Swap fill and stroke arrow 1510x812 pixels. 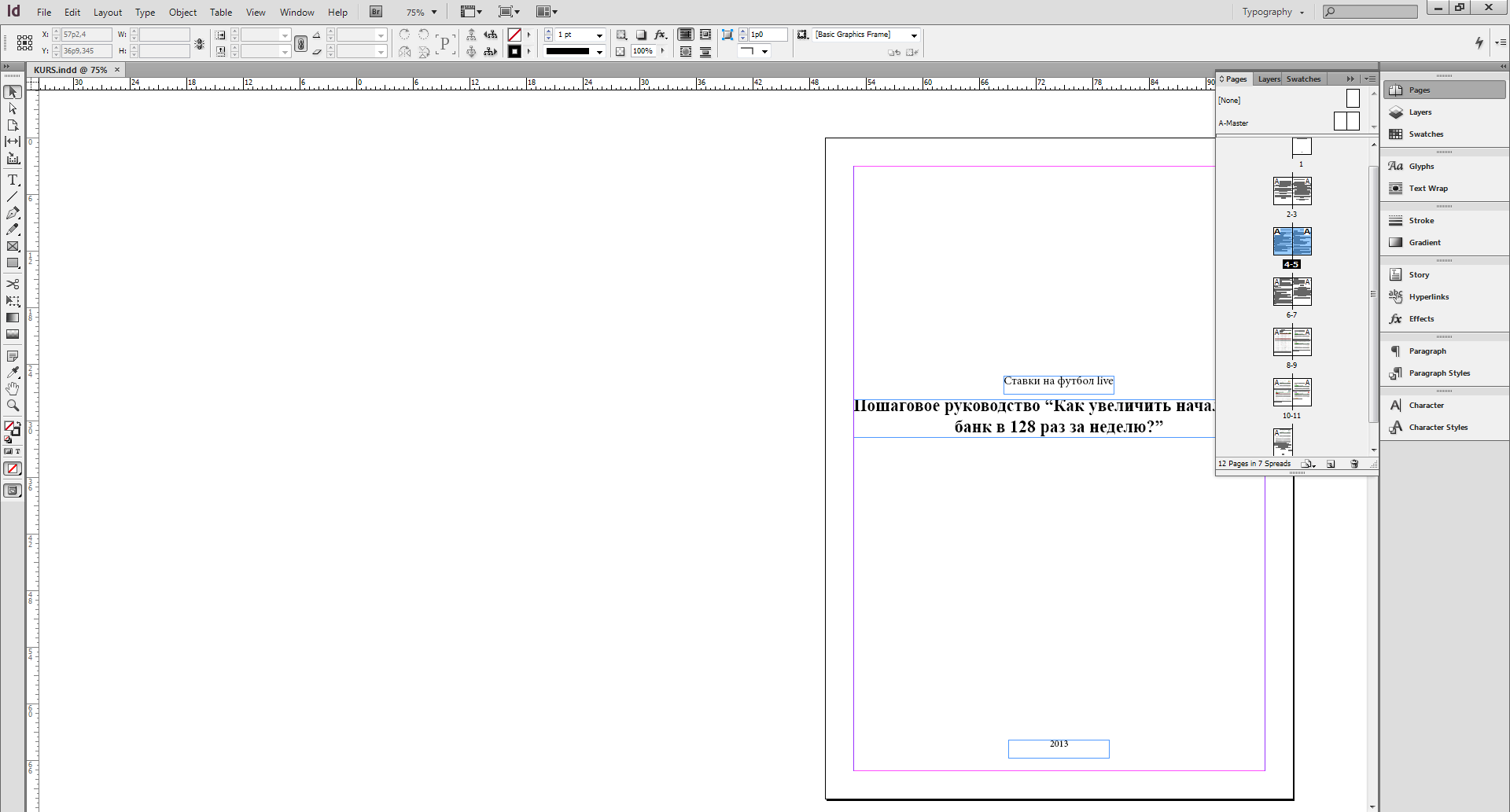17,424
